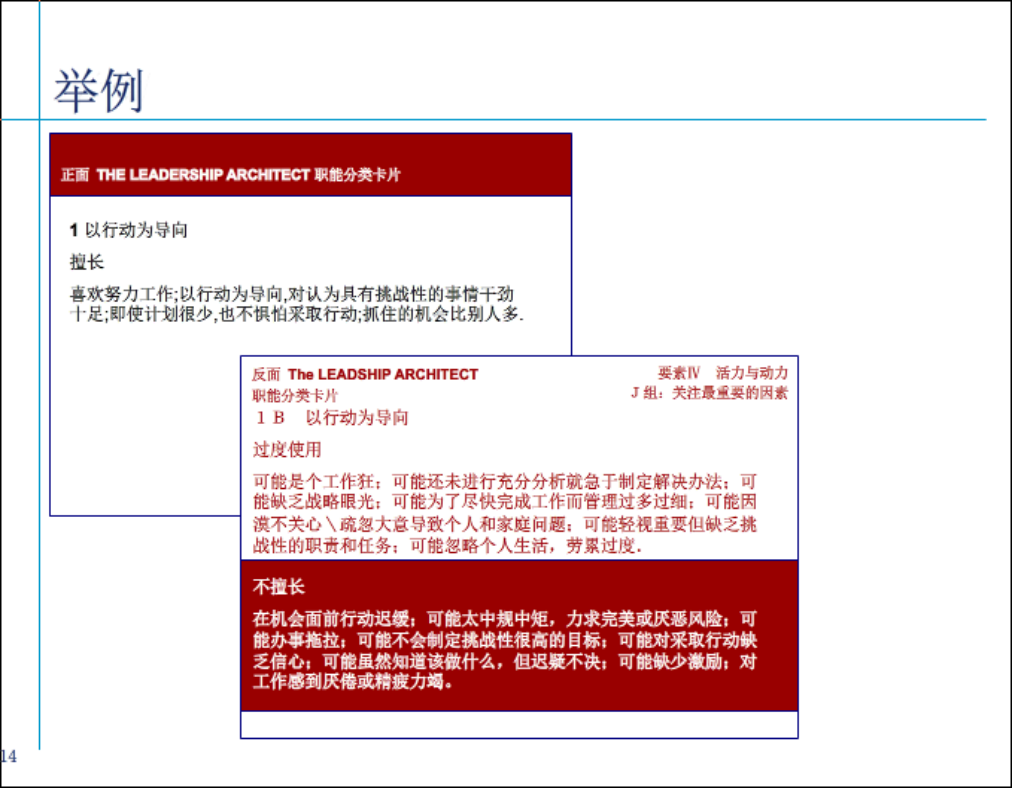Screen dimensions: 1014x790
Task: Select the "J组：关注最重要的因素" line
Action: [708, 393]
